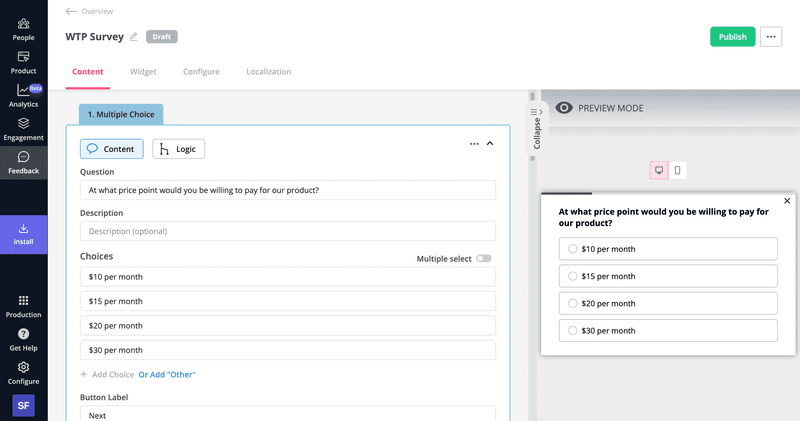The width and height of the screenshot is (800, 421).
Task: Collapse the Multiple Choice question card
Action: 490,144
